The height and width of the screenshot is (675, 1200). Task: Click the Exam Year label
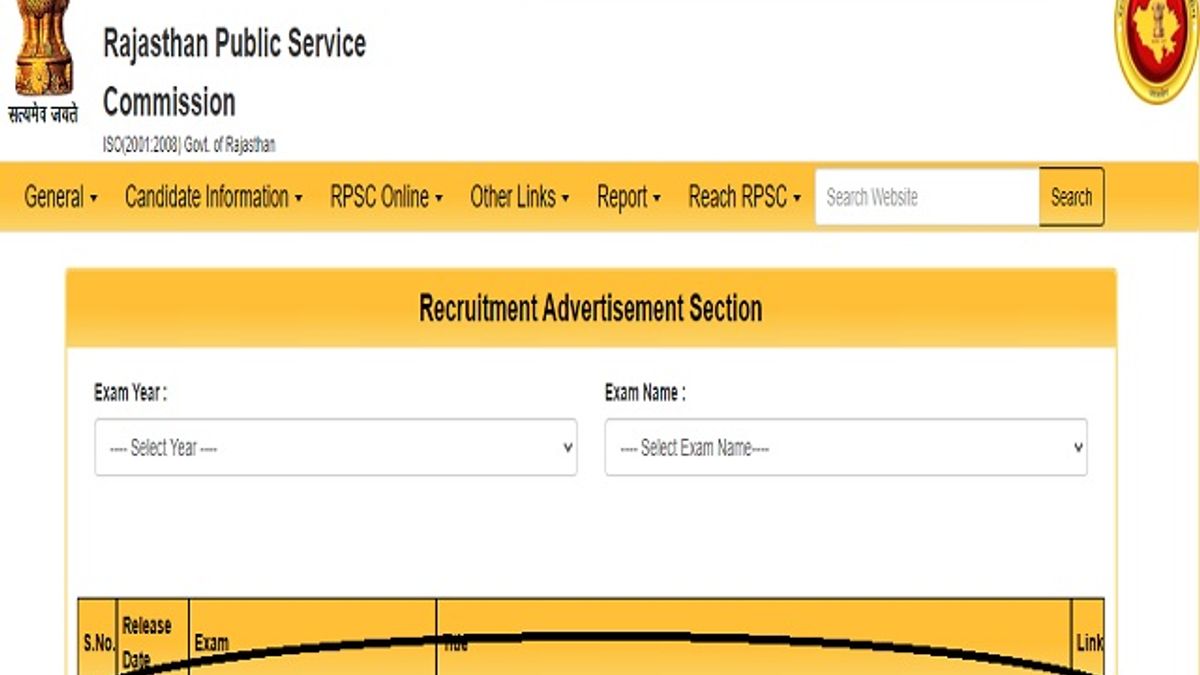point(130,393)
